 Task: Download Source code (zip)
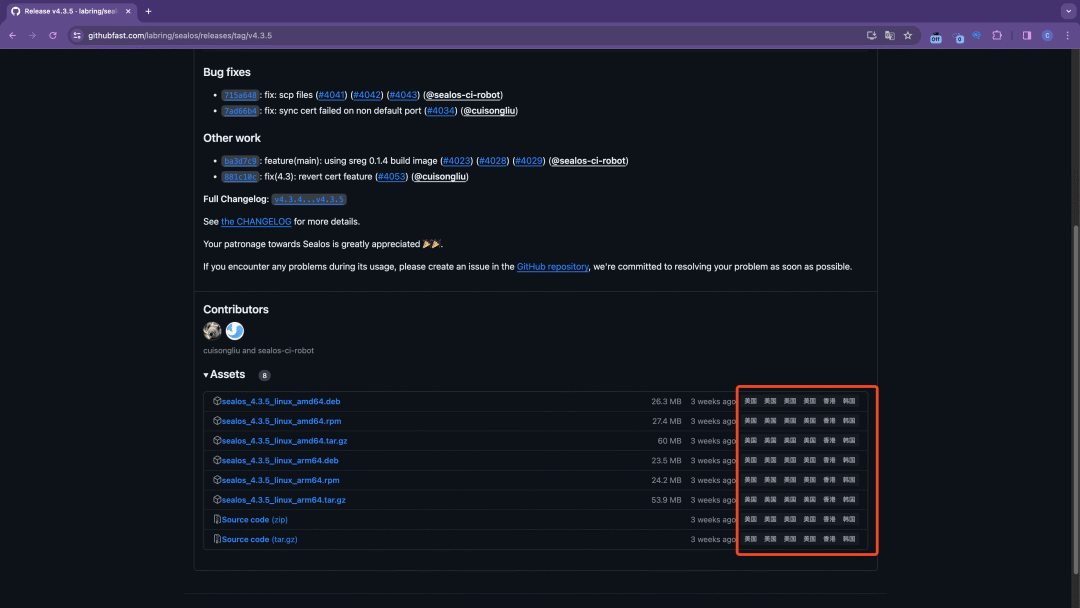255,520
